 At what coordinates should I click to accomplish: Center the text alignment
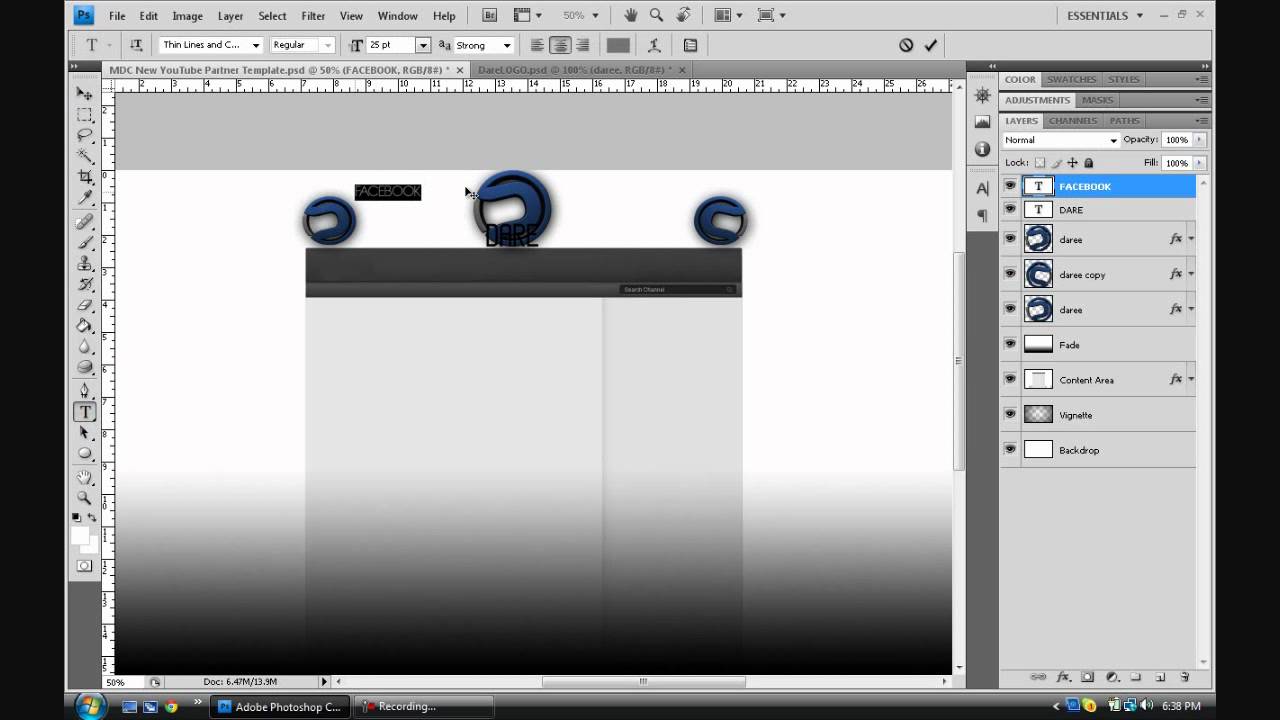(x=561, y=45)
